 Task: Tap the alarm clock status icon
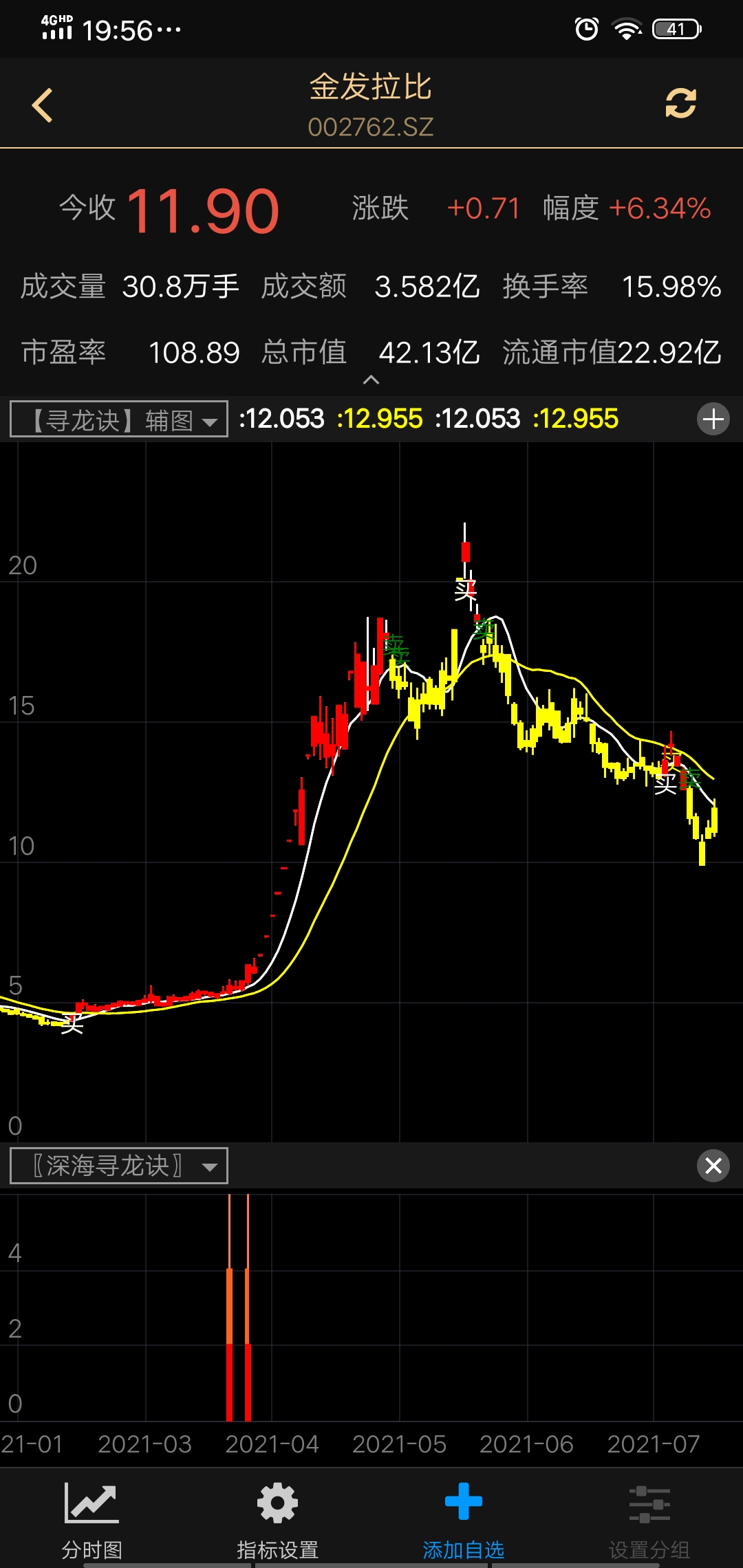click(587, 30)
